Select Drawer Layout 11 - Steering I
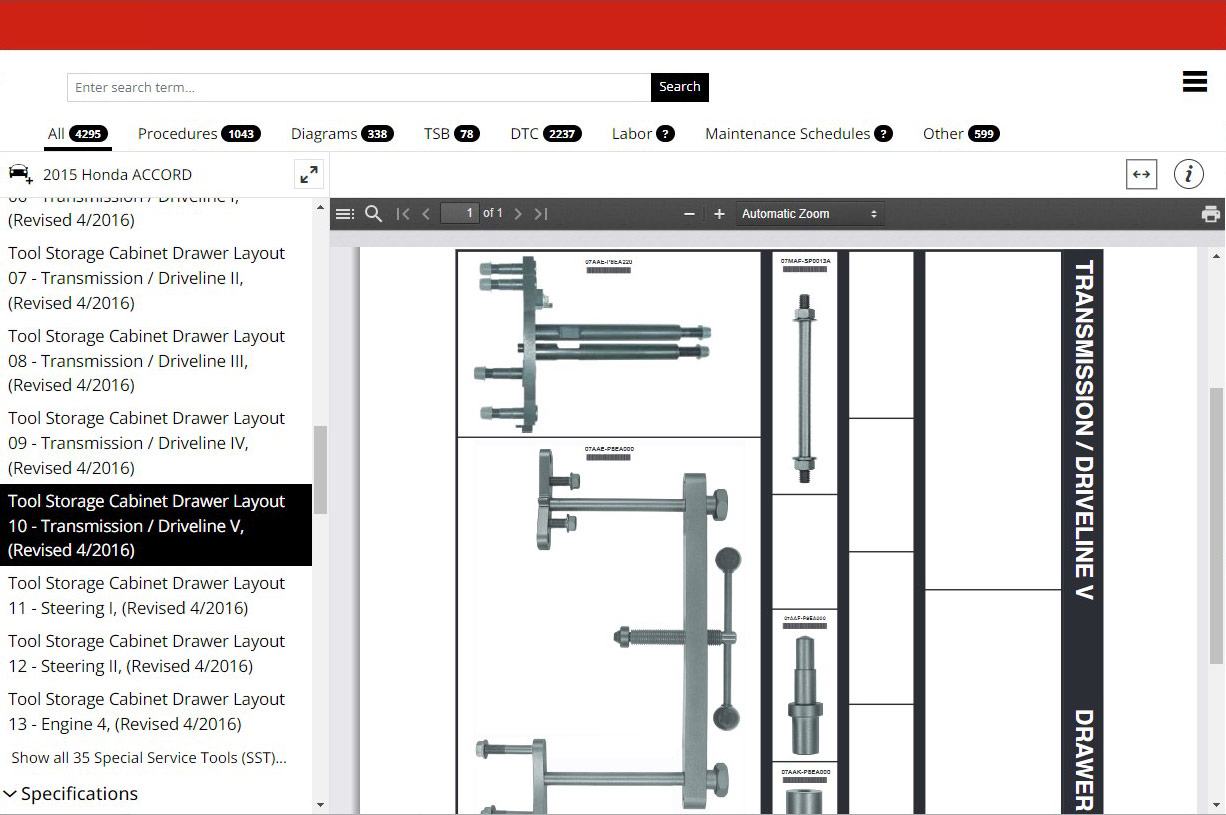This screenshot has height=815, width=1226. [x=147, y=596]
